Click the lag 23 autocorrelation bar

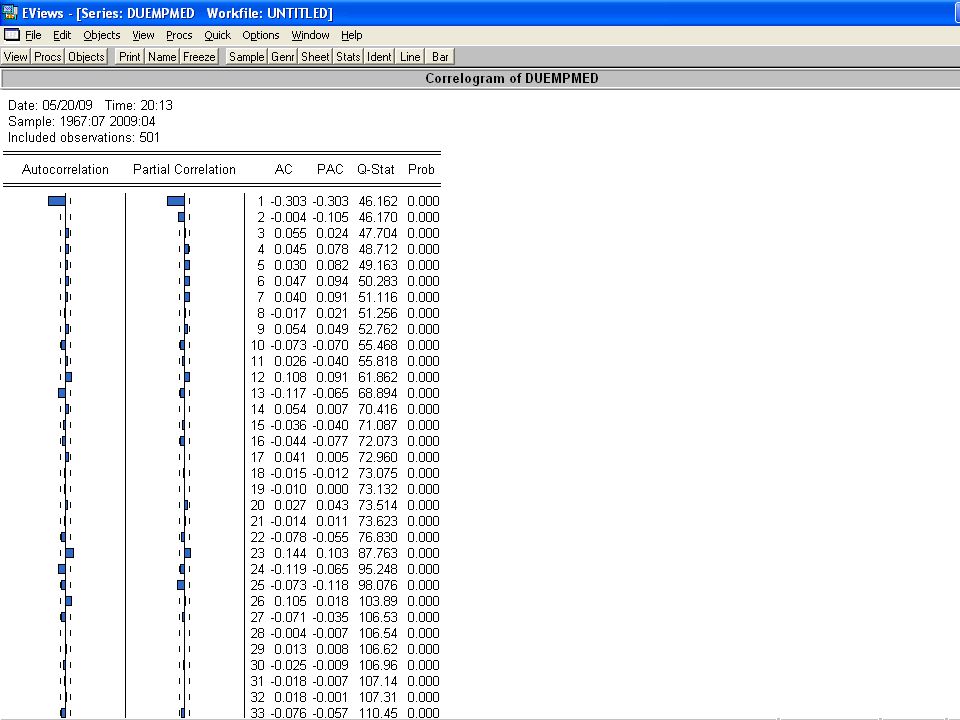point(70,553)
